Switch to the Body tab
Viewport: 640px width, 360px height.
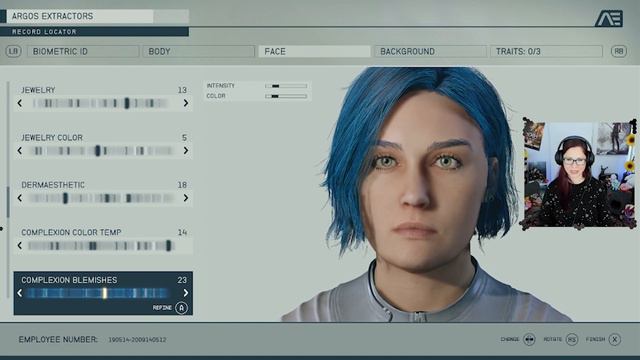pyautogui.click(x=199, y=51)
